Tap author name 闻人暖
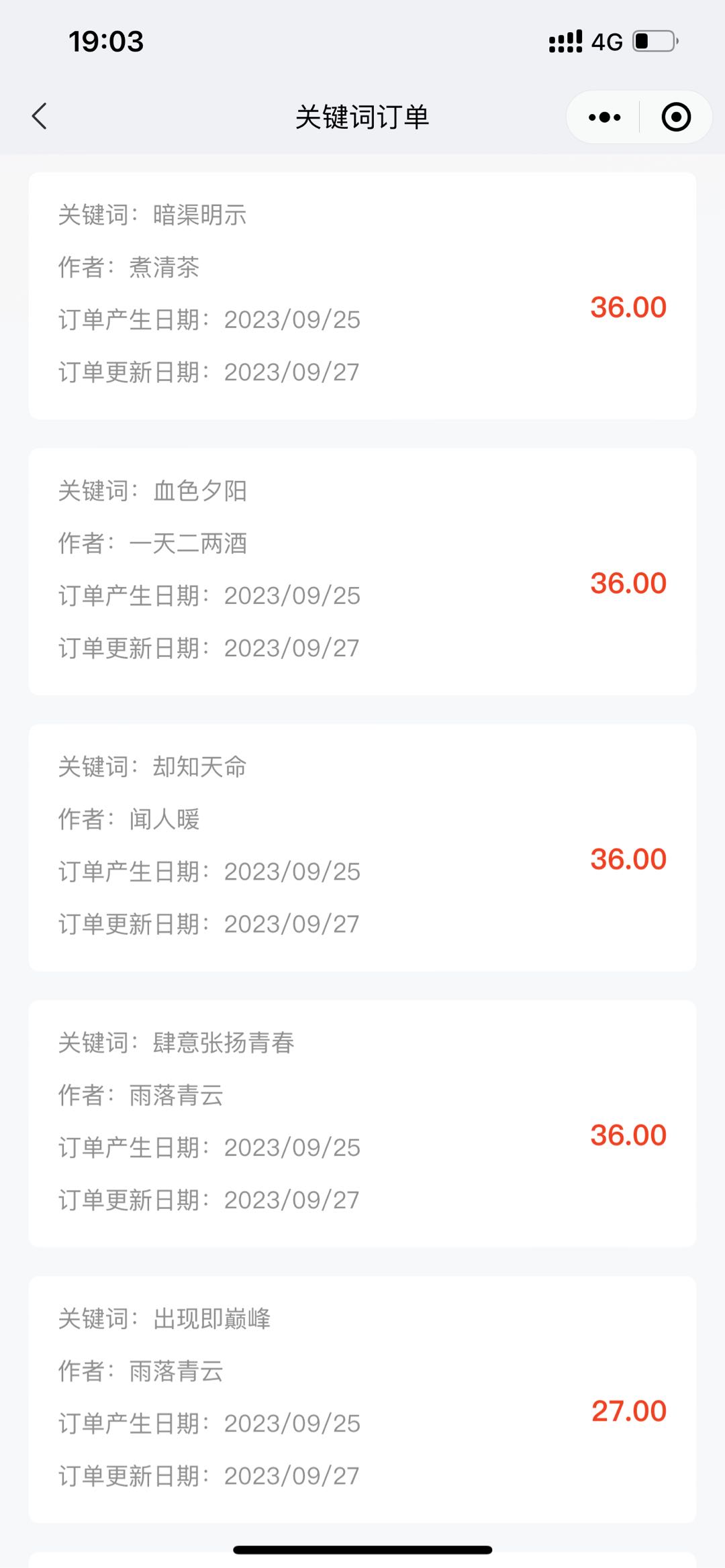 [164, 819]
